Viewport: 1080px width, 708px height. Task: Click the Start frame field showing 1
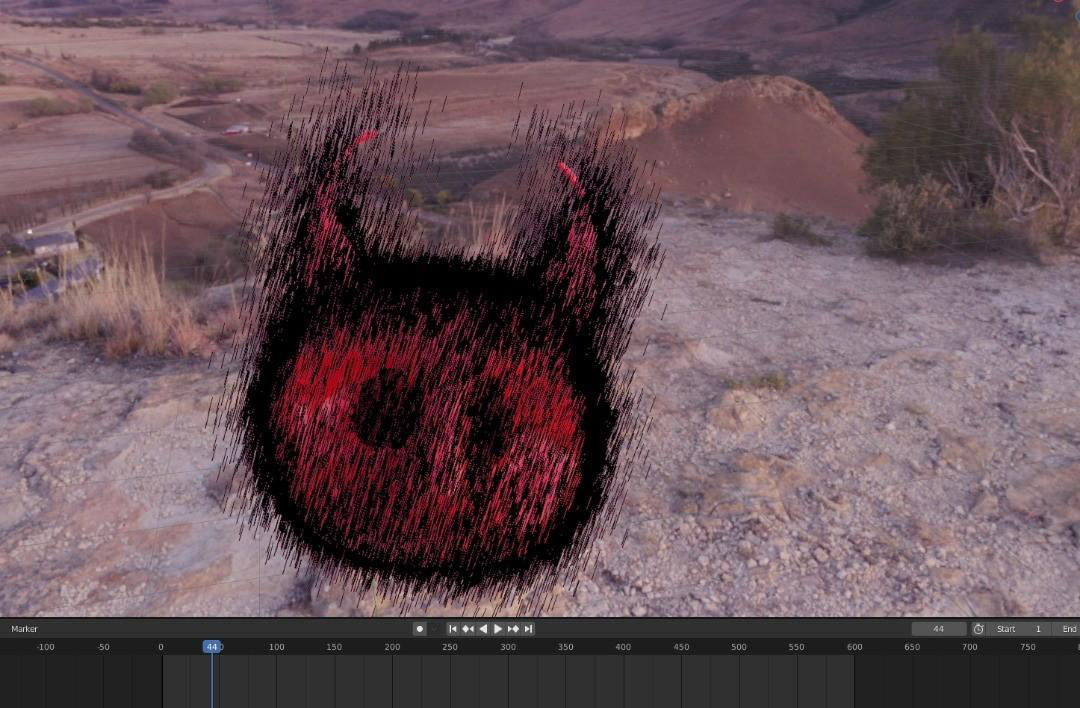pos(1019,629)
